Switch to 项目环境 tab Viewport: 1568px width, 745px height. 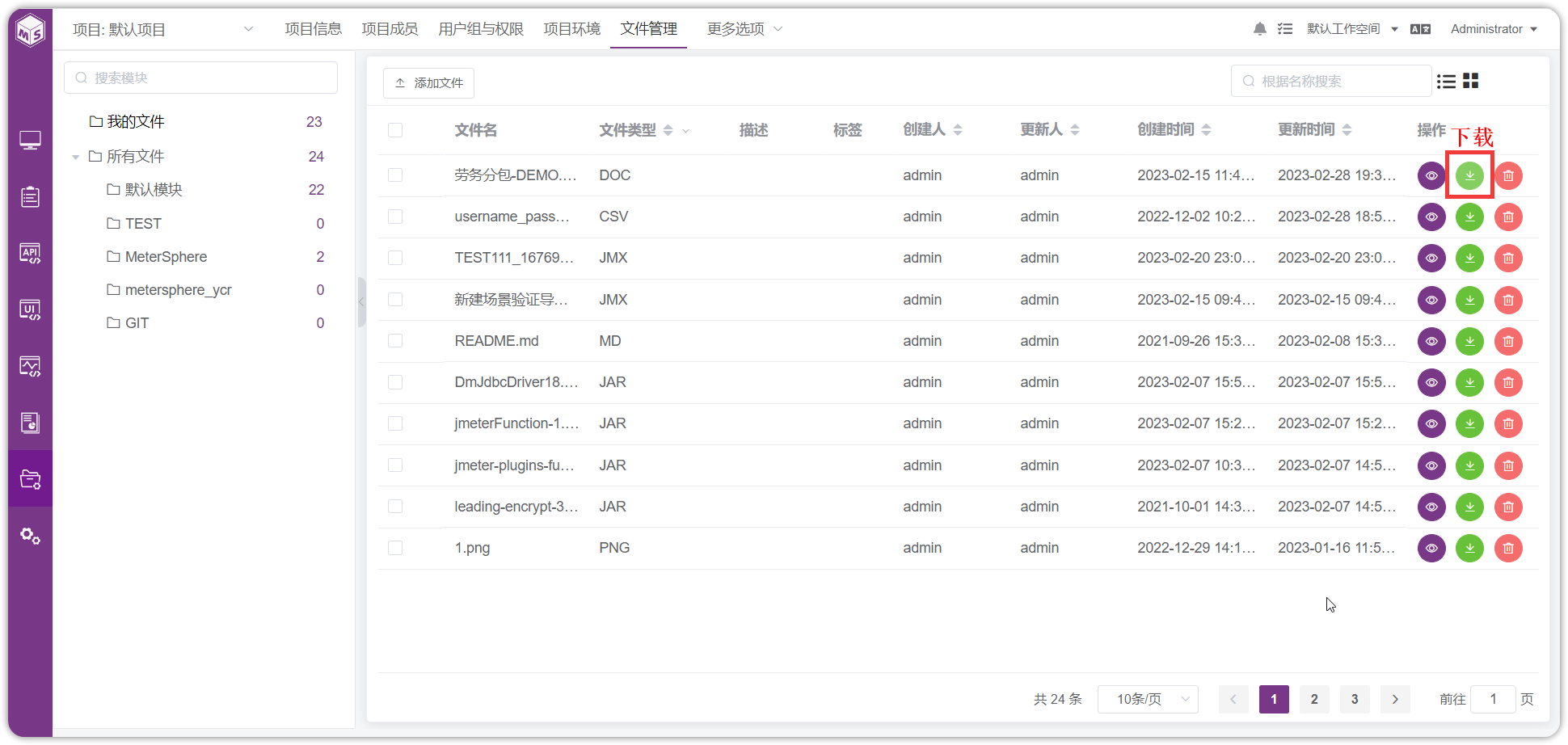click(571, 29)
